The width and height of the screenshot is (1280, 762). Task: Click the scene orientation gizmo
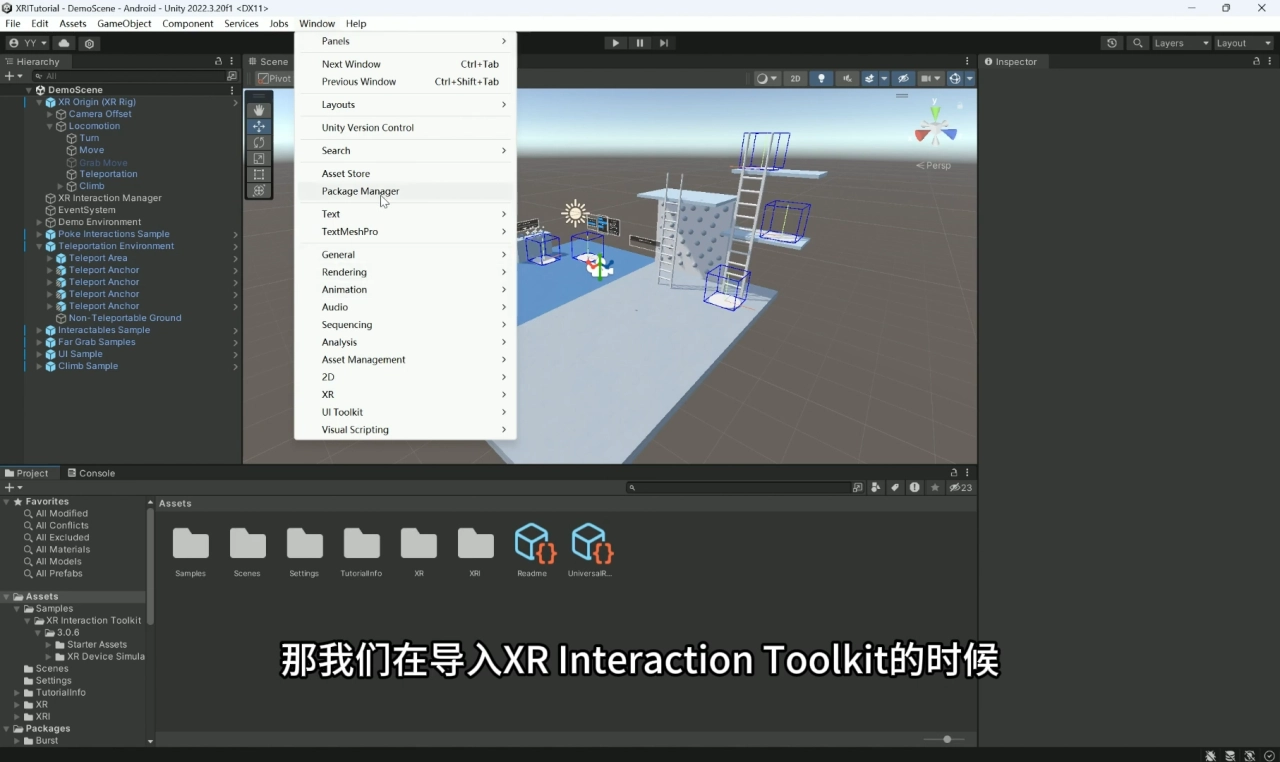[x=936, y=130]
